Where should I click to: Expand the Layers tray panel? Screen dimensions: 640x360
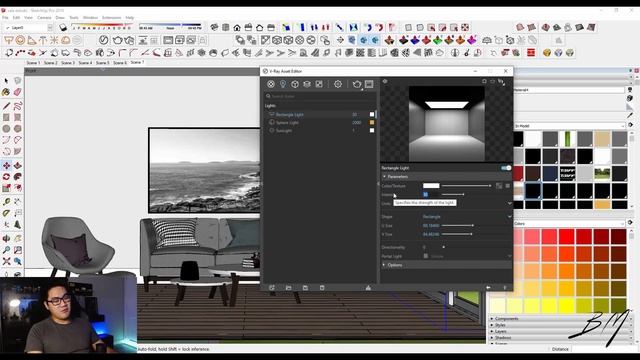(x=492, y=331)
